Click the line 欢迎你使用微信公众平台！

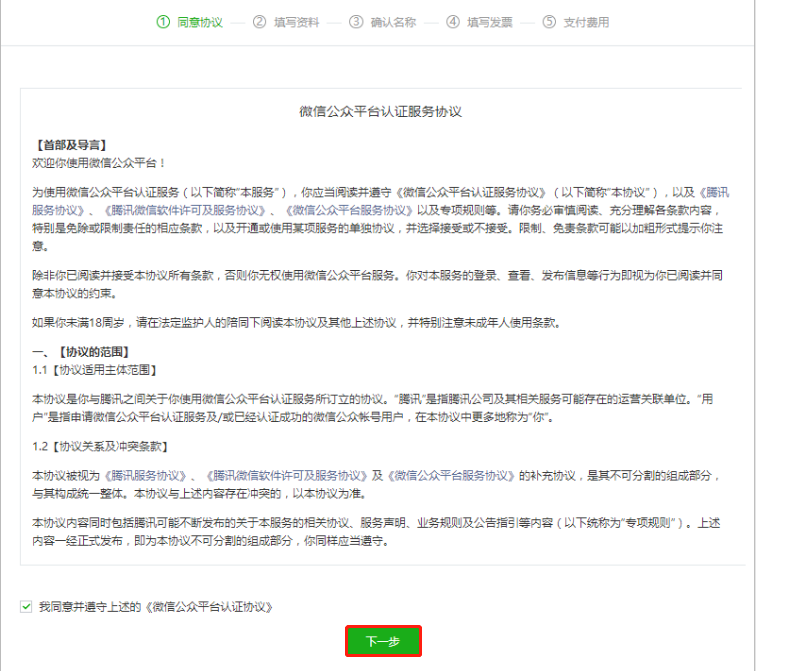(99, 163)
